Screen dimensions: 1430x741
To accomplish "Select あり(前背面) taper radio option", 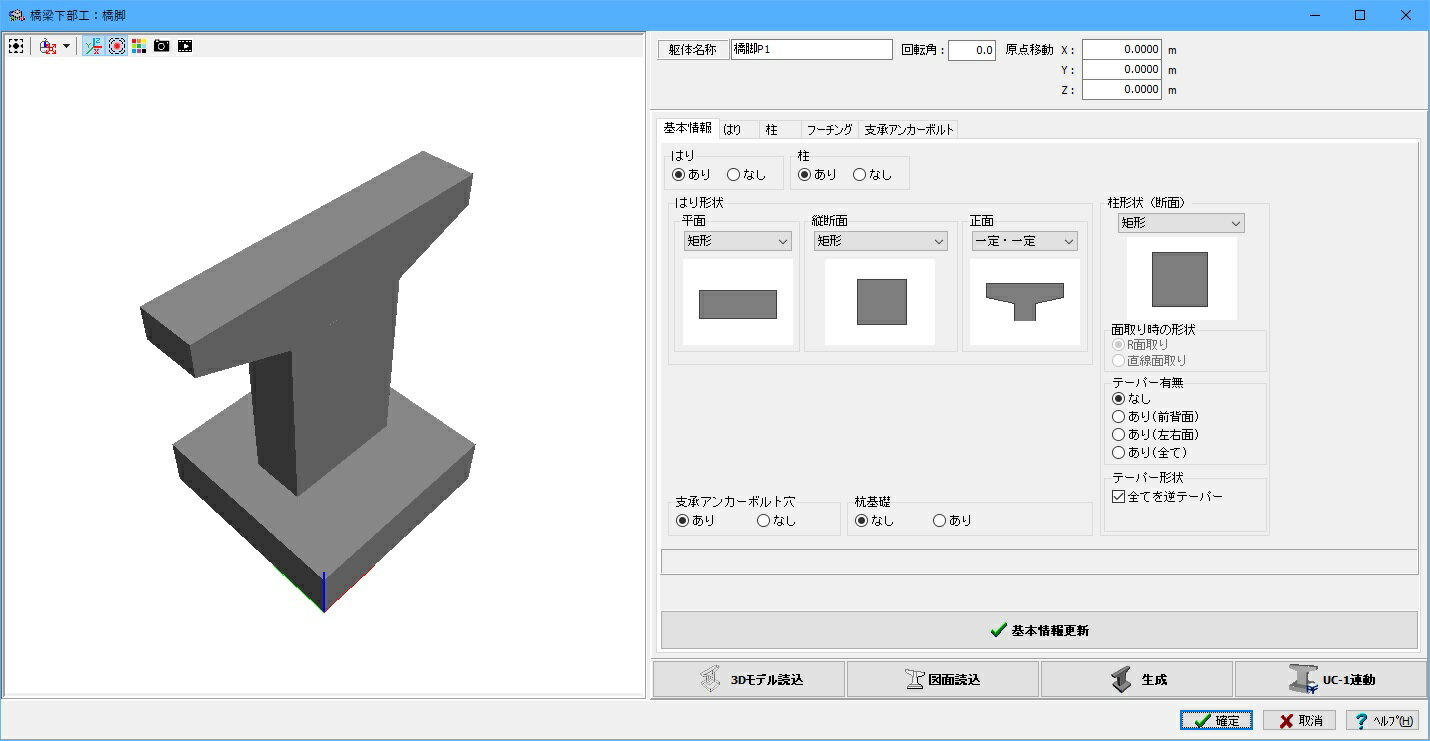I will [x=1155, y=416].
